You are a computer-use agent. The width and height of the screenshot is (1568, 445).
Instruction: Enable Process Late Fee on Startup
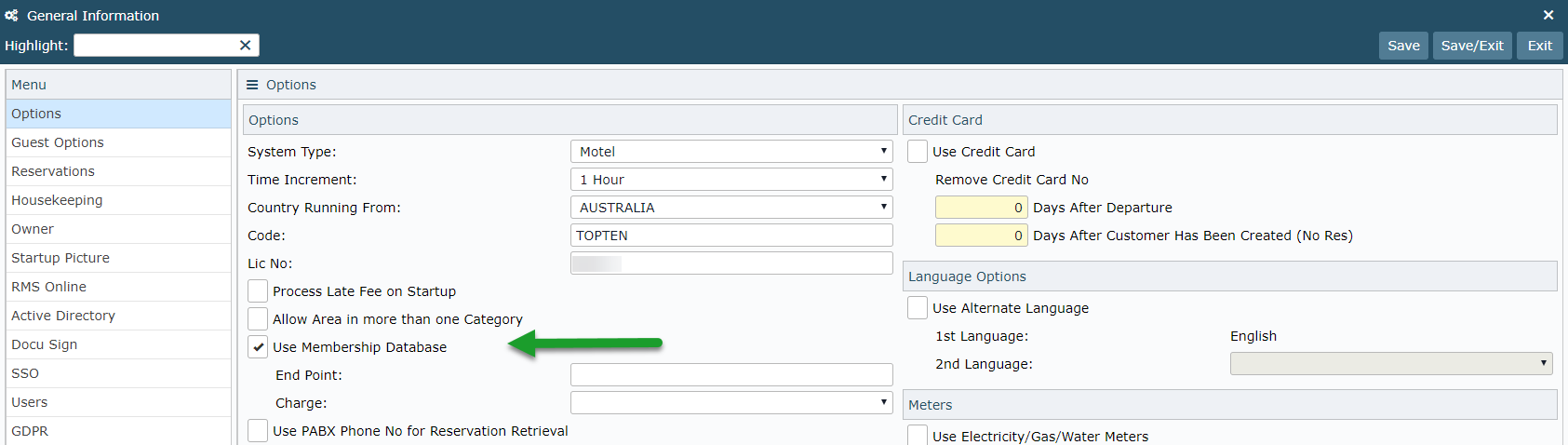(x=259, y=291)
